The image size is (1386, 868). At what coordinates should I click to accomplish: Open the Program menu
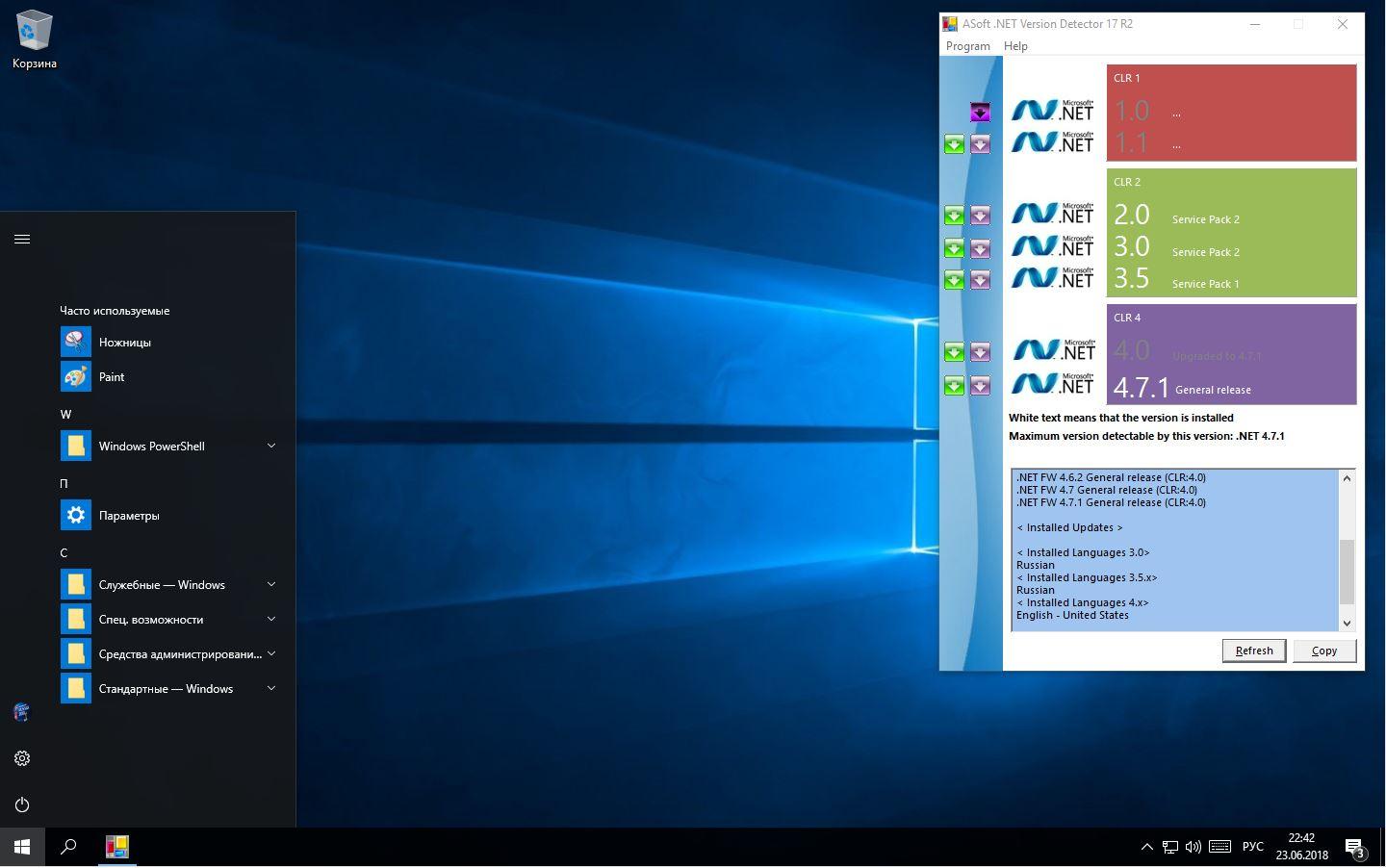pos(967,46)
